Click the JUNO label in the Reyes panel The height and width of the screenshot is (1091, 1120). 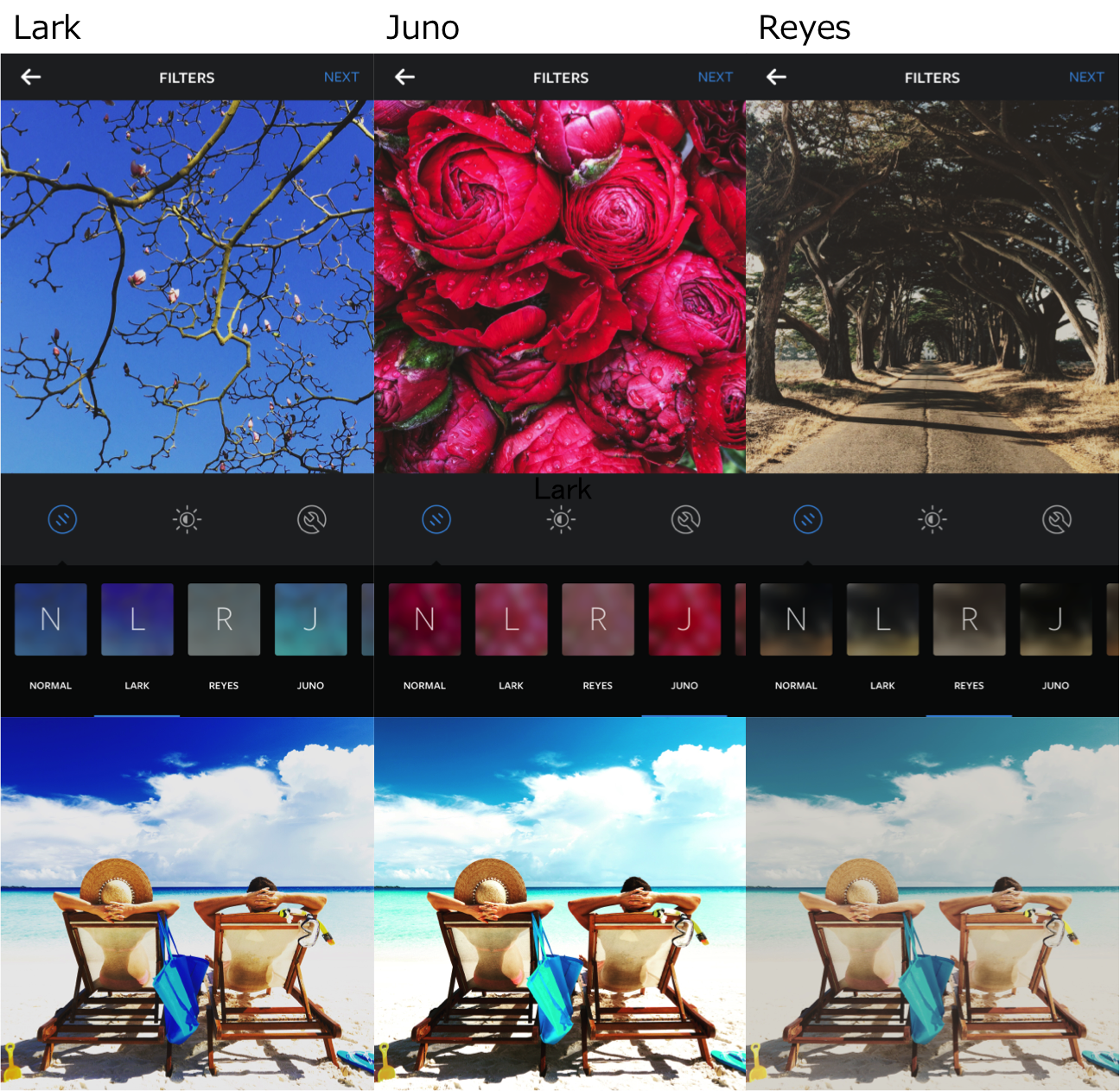click(x=1056, y=686)
